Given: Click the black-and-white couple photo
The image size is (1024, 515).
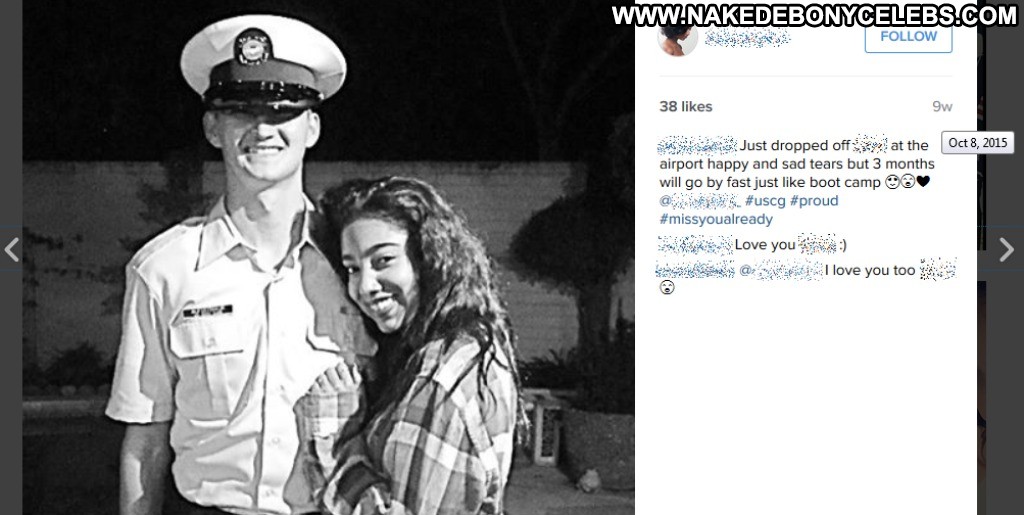Looking at the screenshot, I should point(328,257).
